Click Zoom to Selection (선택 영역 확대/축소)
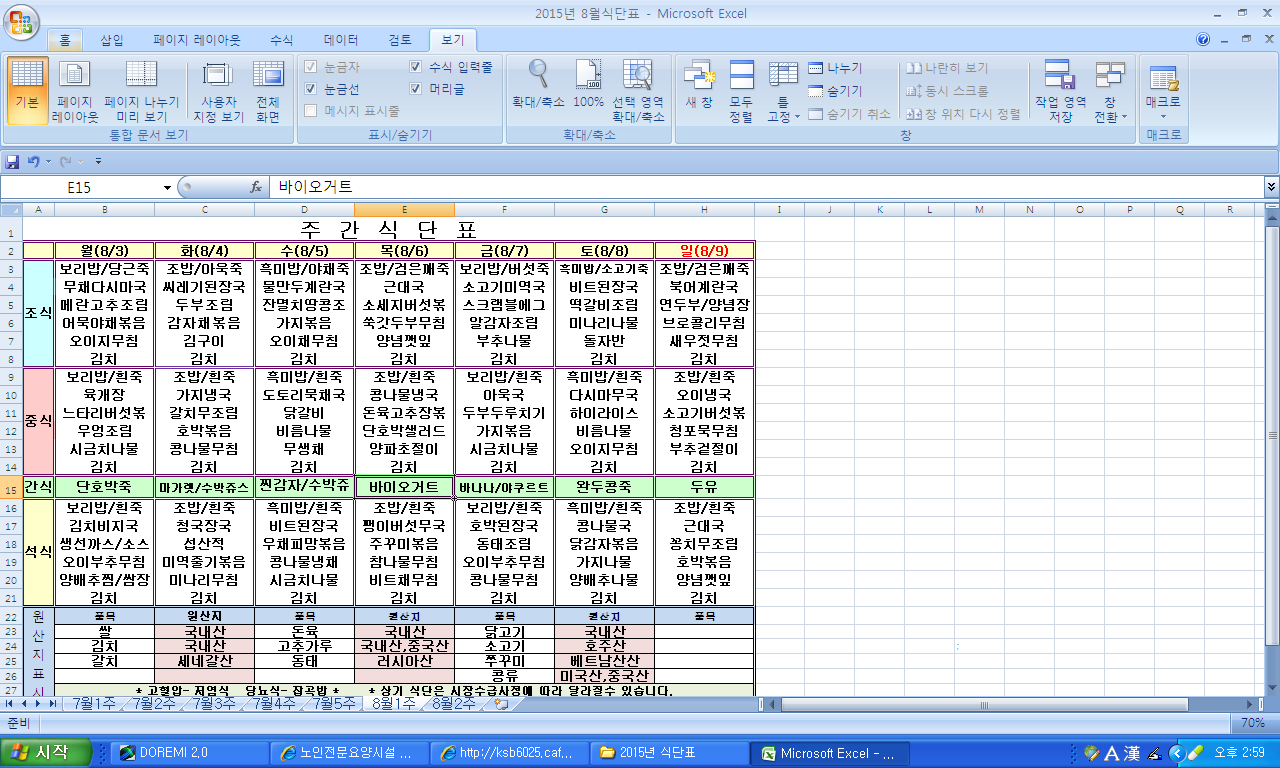 pyautogui.click(x=638, y=88)
